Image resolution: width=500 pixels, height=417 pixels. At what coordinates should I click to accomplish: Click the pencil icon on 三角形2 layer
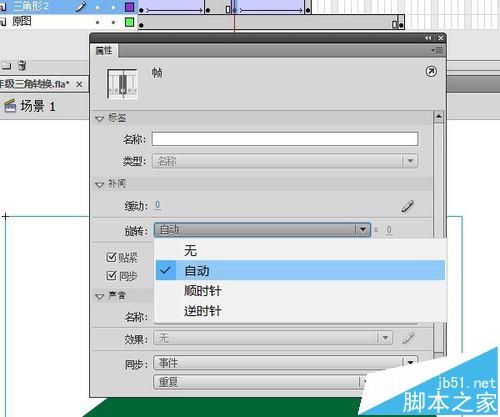(81, 6)
